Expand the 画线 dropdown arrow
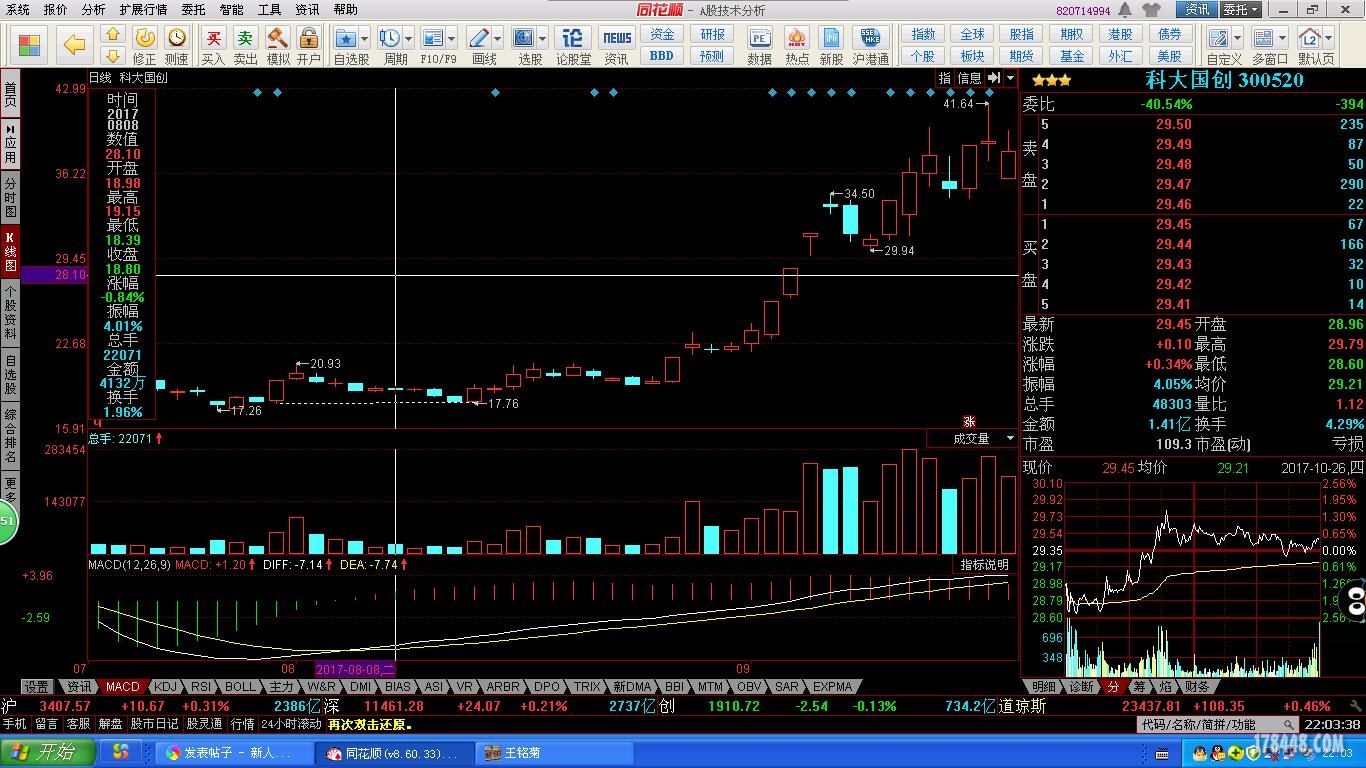This screenshot has height=768, width=1366. tap(498, 39)
